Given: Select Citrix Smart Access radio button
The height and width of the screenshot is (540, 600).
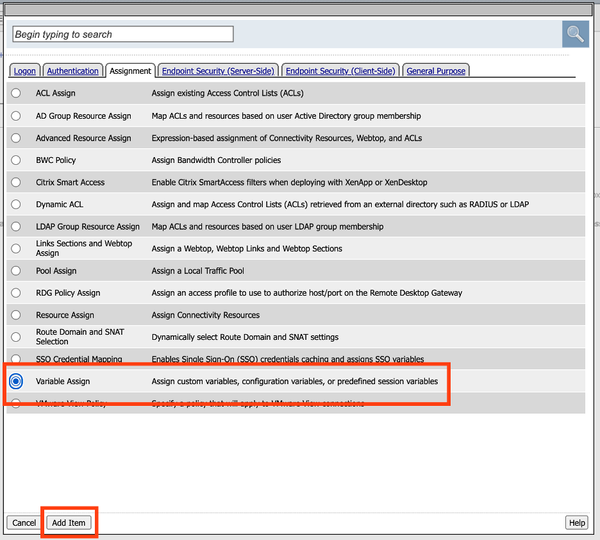Looking at the screenshot, I should [x=16, y=183].
